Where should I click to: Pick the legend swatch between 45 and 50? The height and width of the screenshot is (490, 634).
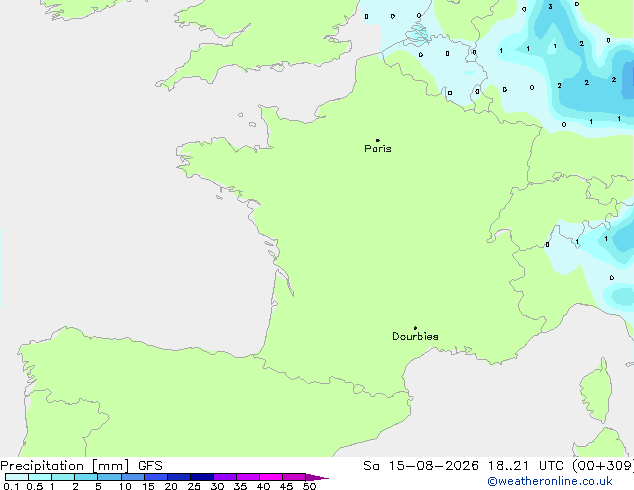tap(294, 477)
